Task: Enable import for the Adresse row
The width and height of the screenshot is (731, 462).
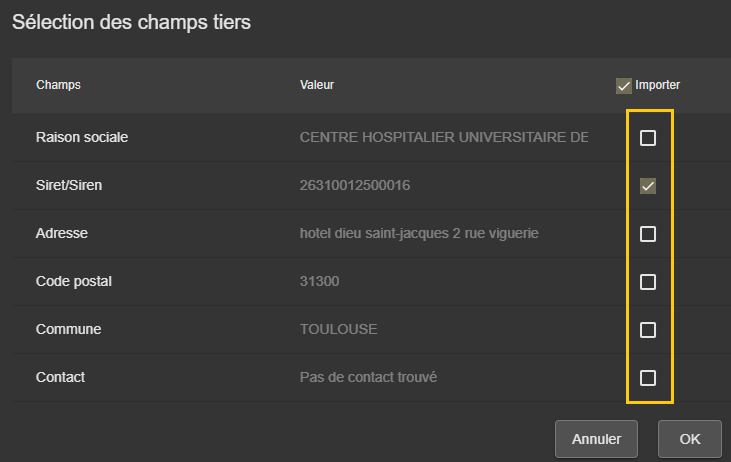Action: pyautogui.click(x=648, y=234)
